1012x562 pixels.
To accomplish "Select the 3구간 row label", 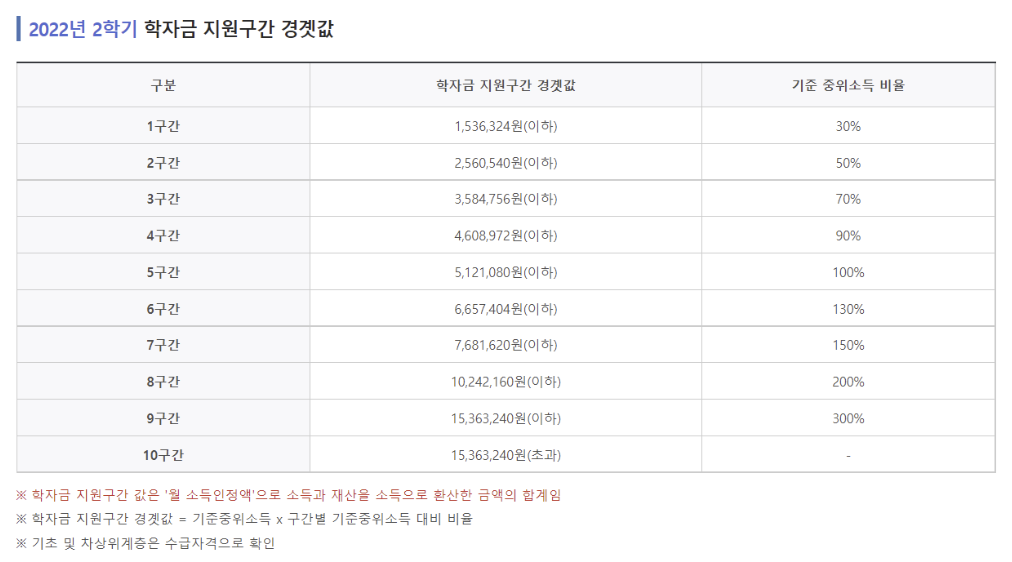I will 163,199.
